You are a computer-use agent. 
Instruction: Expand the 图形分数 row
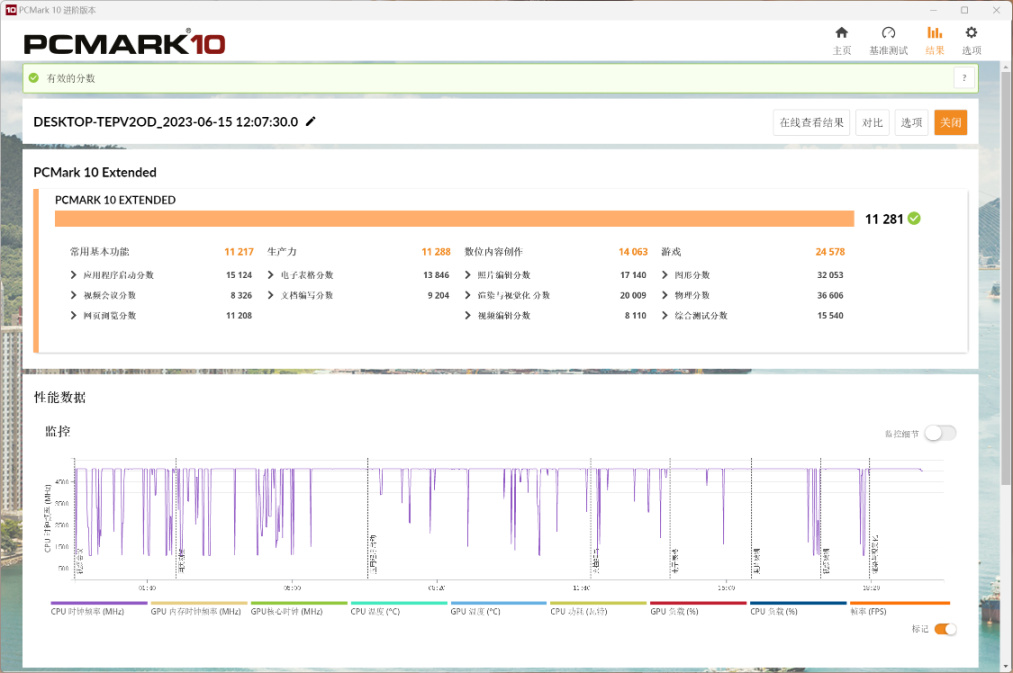point(664,275)
